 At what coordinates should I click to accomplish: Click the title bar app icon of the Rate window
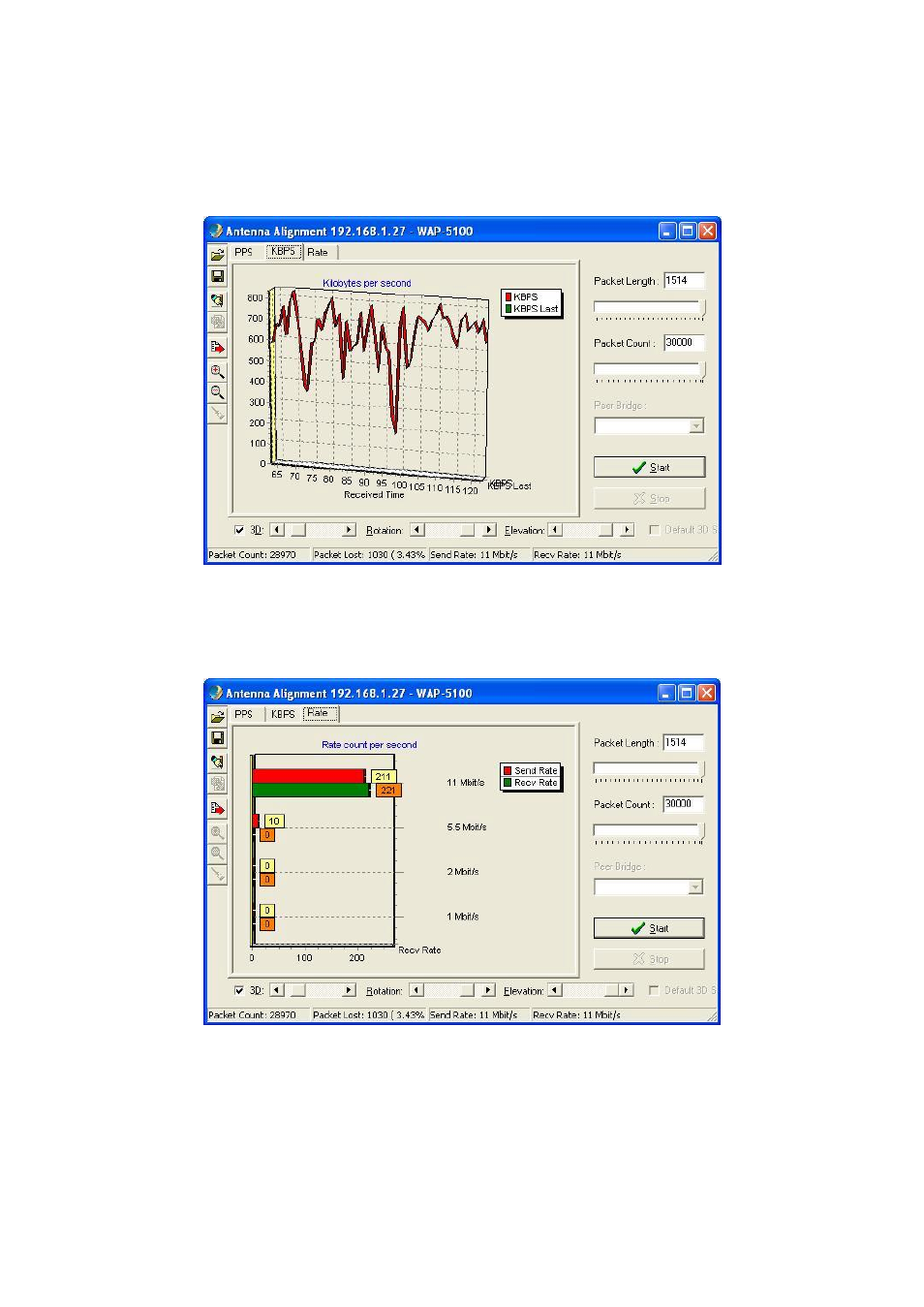tap(216, 693)
